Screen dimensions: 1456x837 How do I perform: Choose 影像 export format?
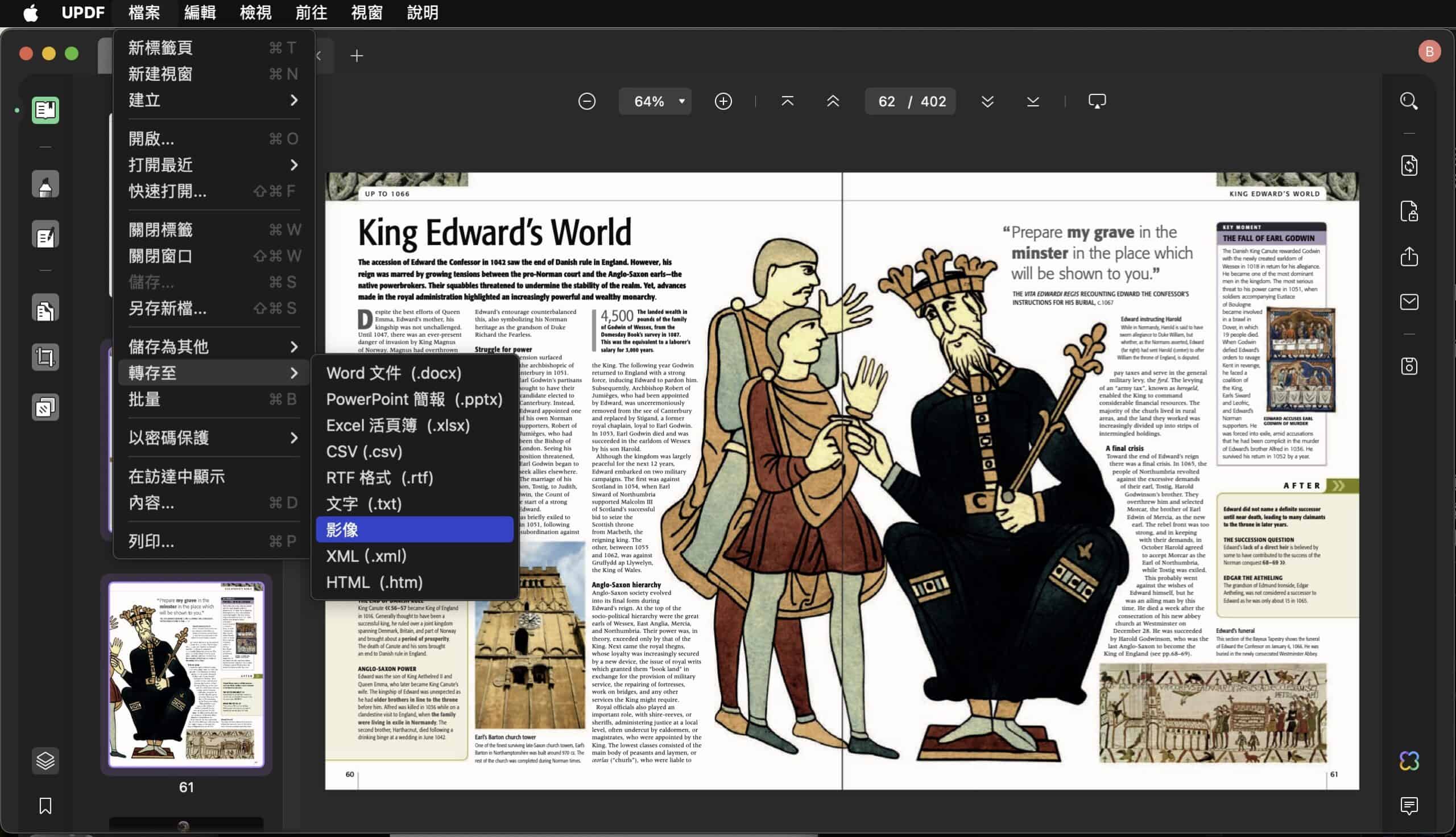click(413, 529)
